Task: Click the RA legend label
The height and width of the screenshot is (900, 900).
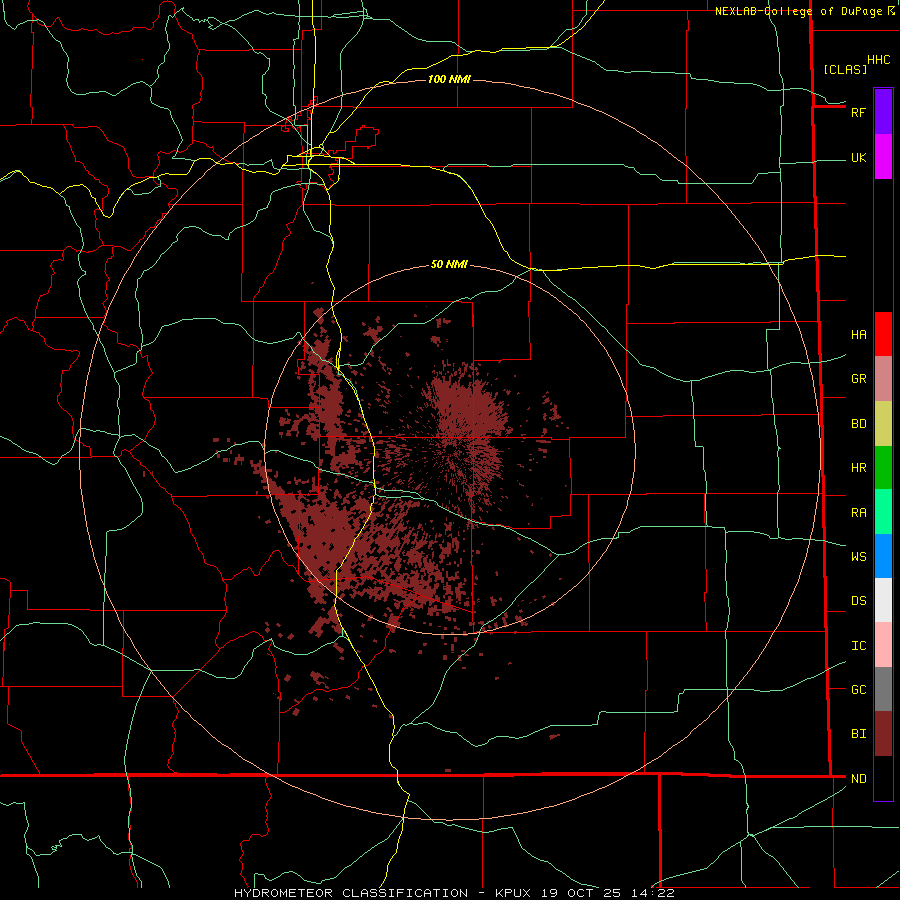Action: coord(858,513)
